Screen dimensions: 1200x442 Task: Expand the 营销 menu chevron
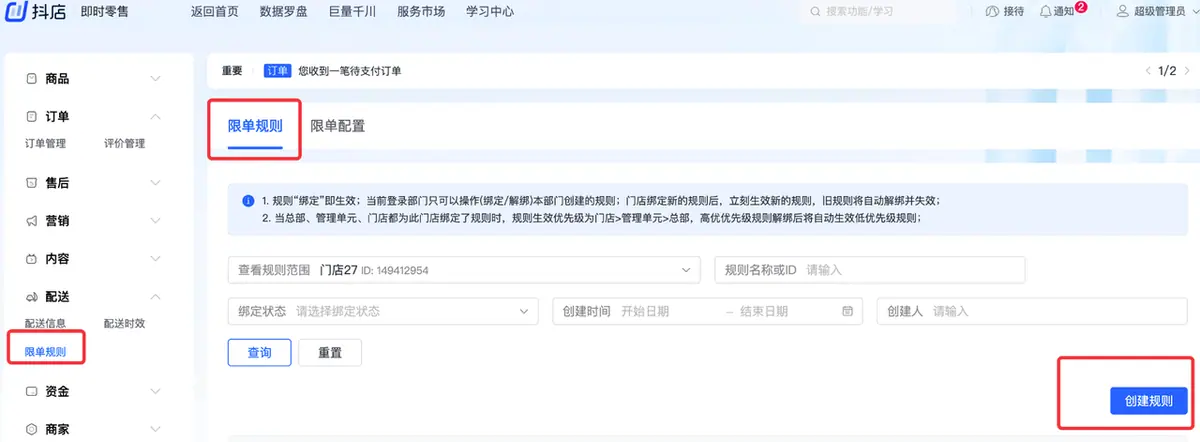pos(155,221)
